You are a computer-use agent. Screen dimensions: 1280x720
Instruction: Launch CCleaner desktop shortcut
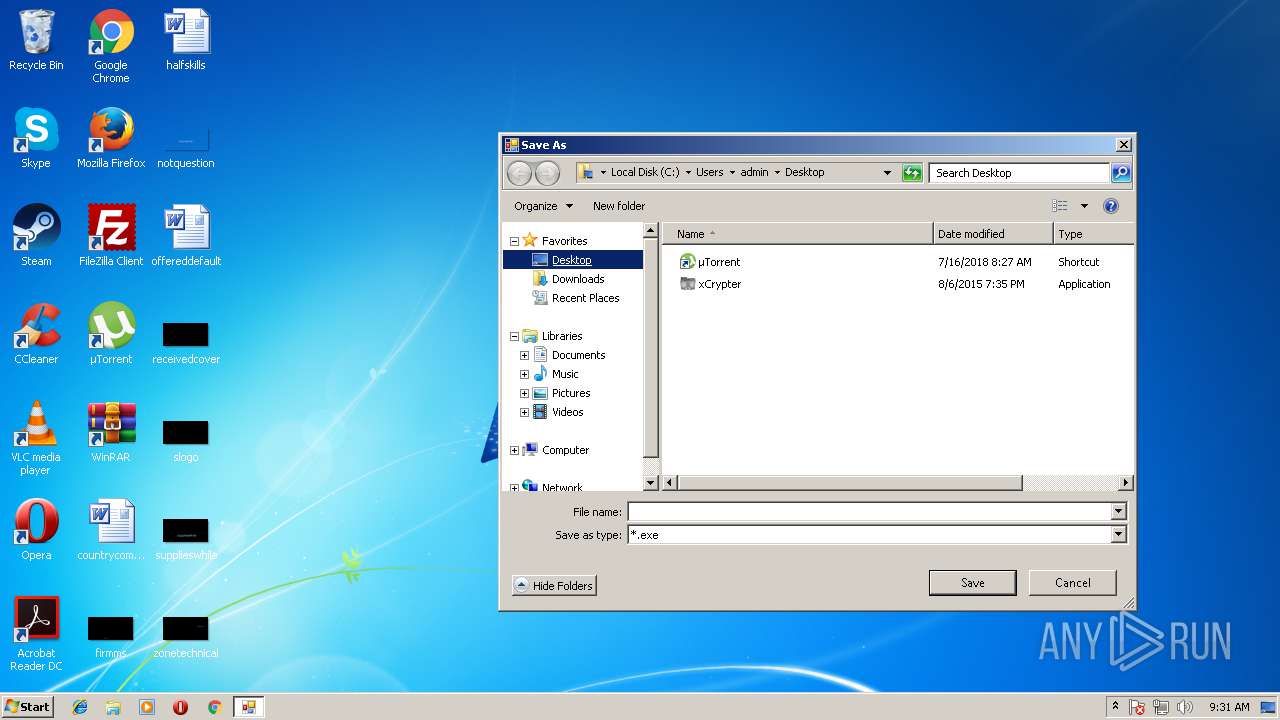point(36,335)
